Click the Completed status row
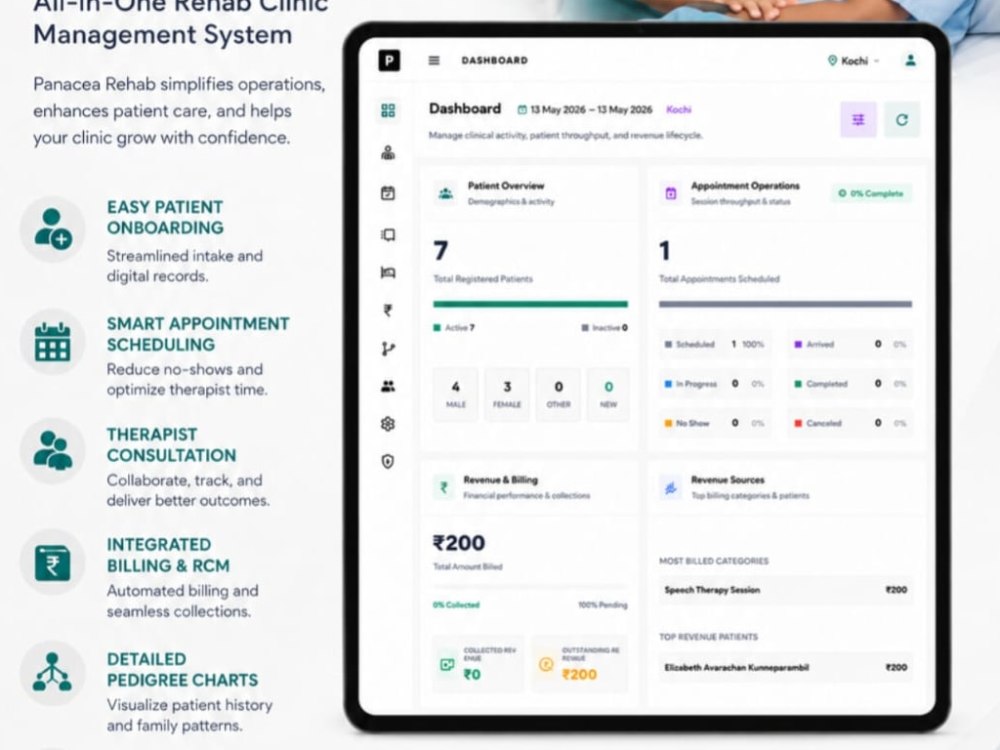Viewport: 1000px width, 750px height. (x=849, y=384)
